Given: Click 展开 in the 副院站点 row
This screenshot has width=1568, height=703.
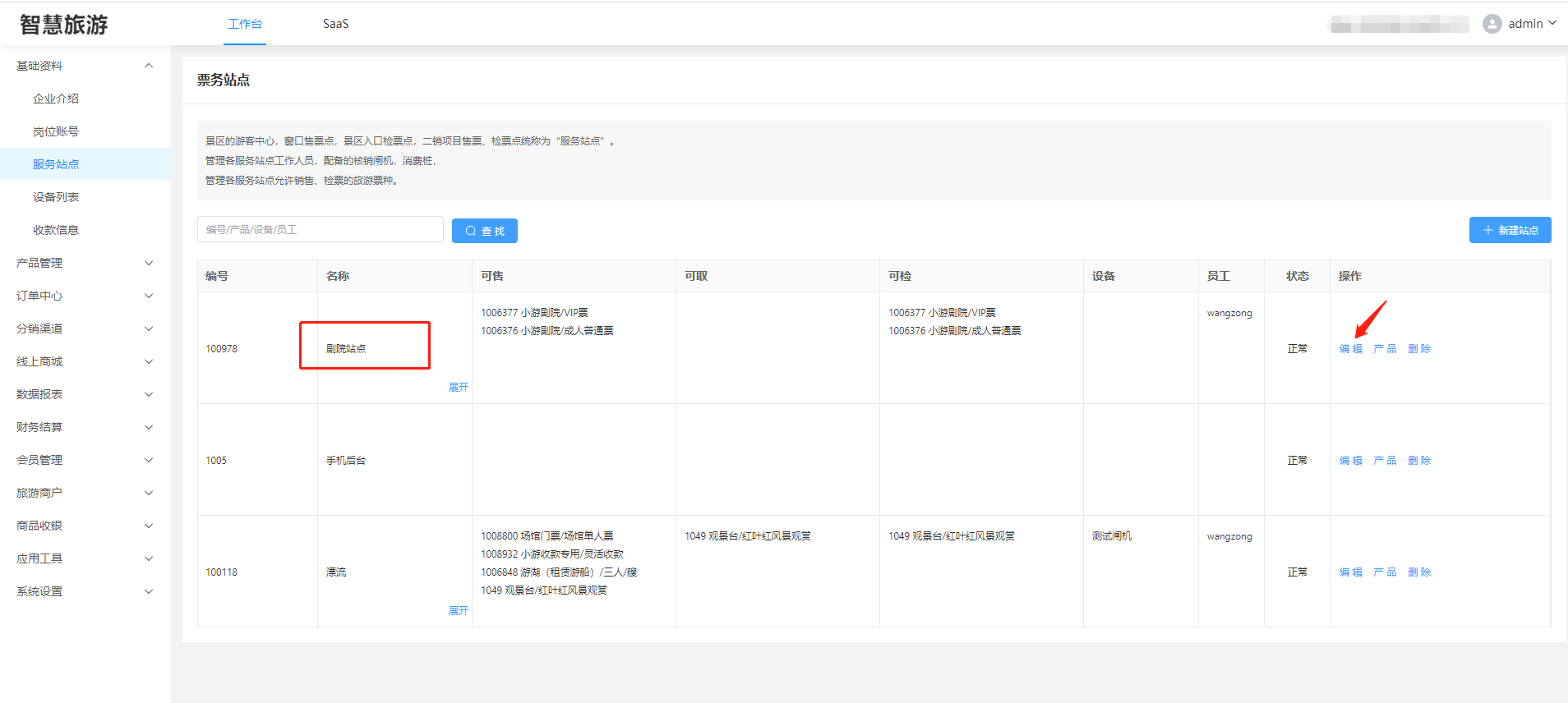Looking at the screenshot, I should point(458,388).
